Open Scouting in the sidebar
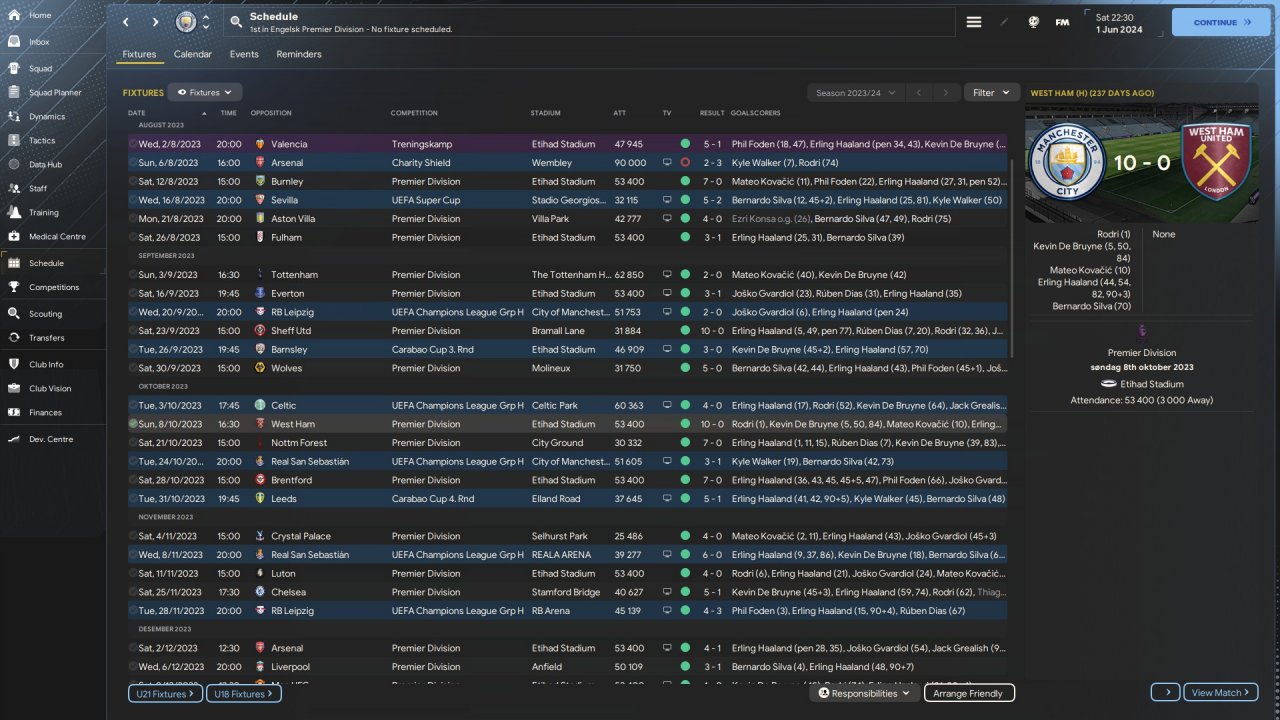The width and height of the screenshot is (1280, 720). click(46, 314)
